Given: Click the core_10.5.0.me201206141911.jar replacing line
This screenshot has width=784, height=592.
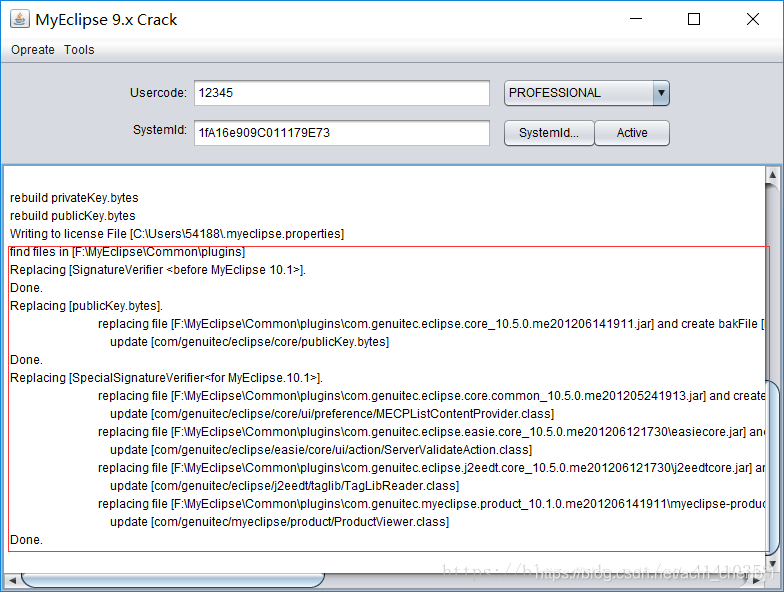Looking at the screenshot, I should [431, 324].
